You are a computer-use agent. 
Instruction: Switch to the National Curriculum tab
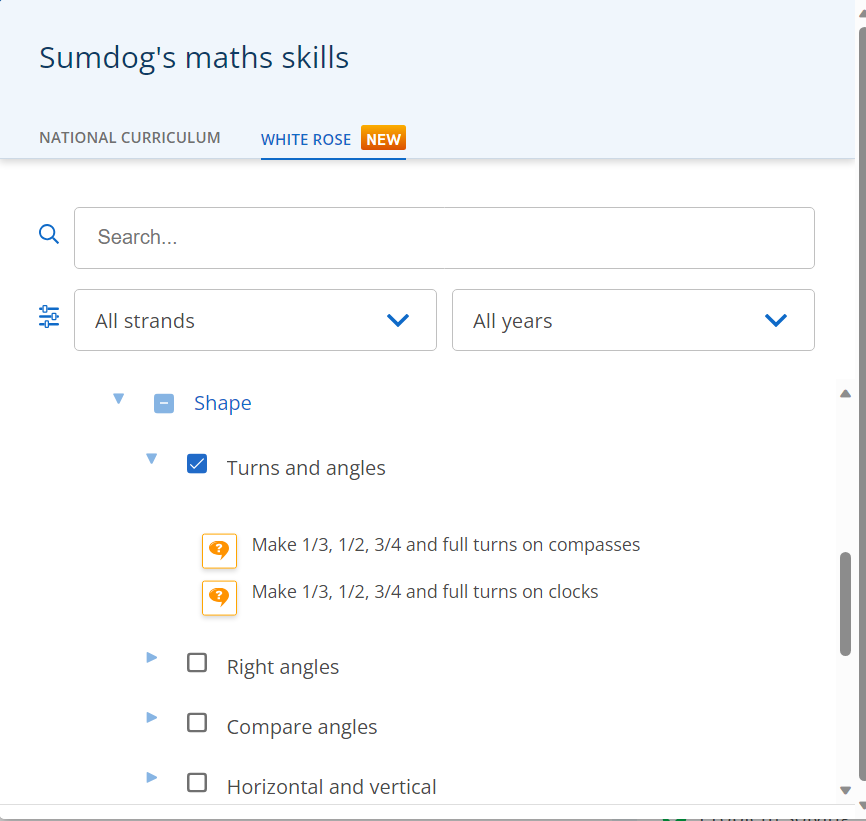coord(130,137)
